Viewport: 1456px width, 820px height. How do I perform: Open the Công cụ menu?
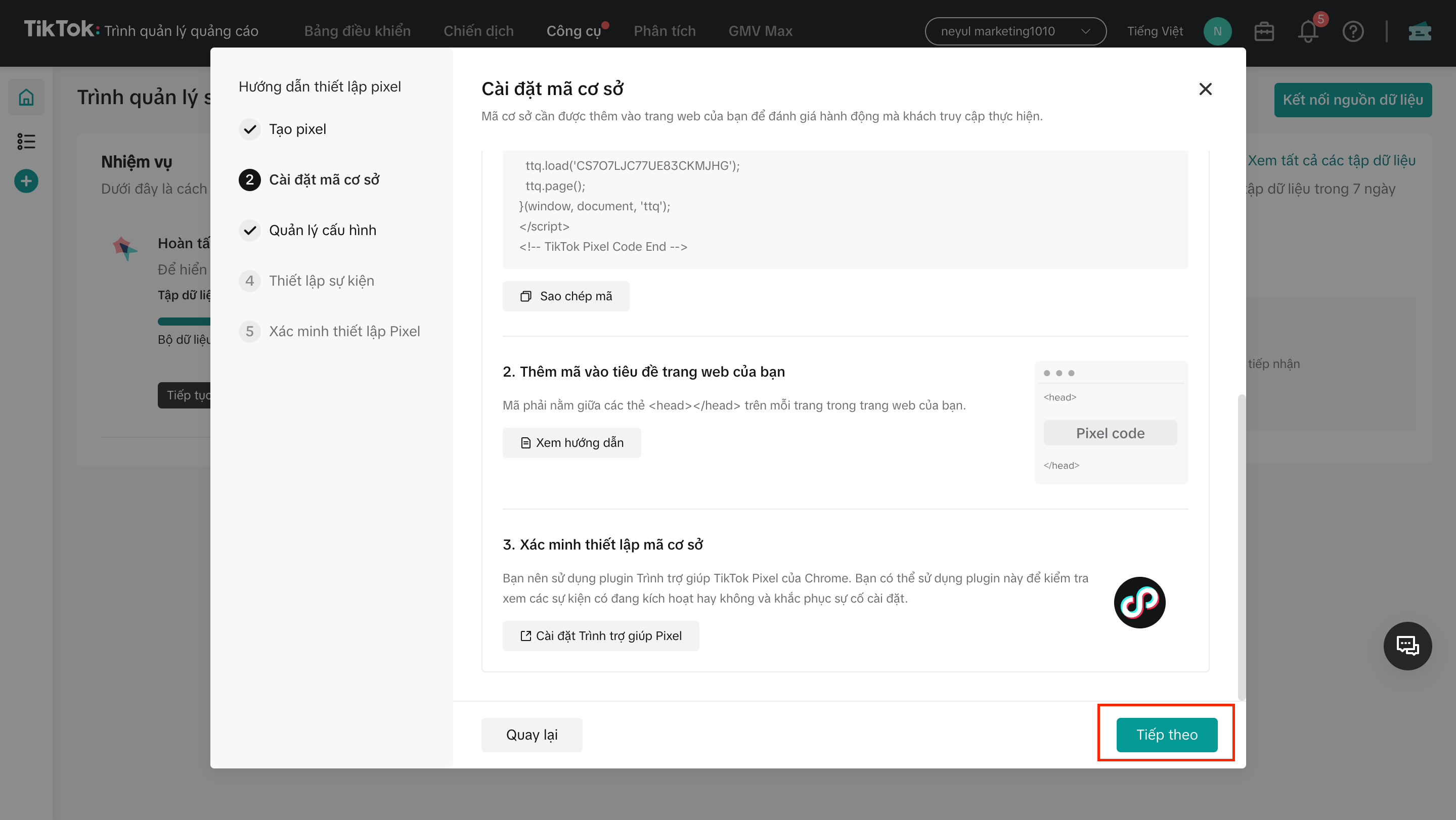click(573, 31)
